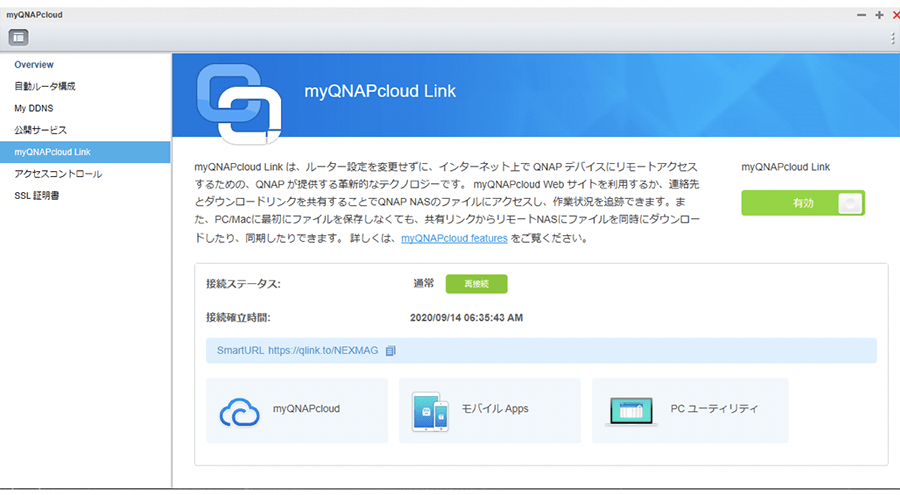Open the モバイル Apps card label

click(x=495, y=408)
